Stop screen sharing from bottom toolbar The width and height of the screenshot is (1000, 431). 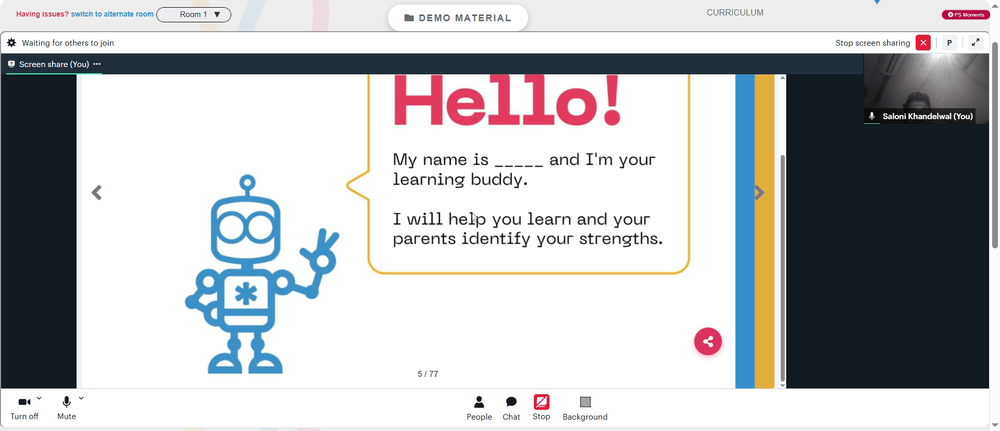(541, 408)
